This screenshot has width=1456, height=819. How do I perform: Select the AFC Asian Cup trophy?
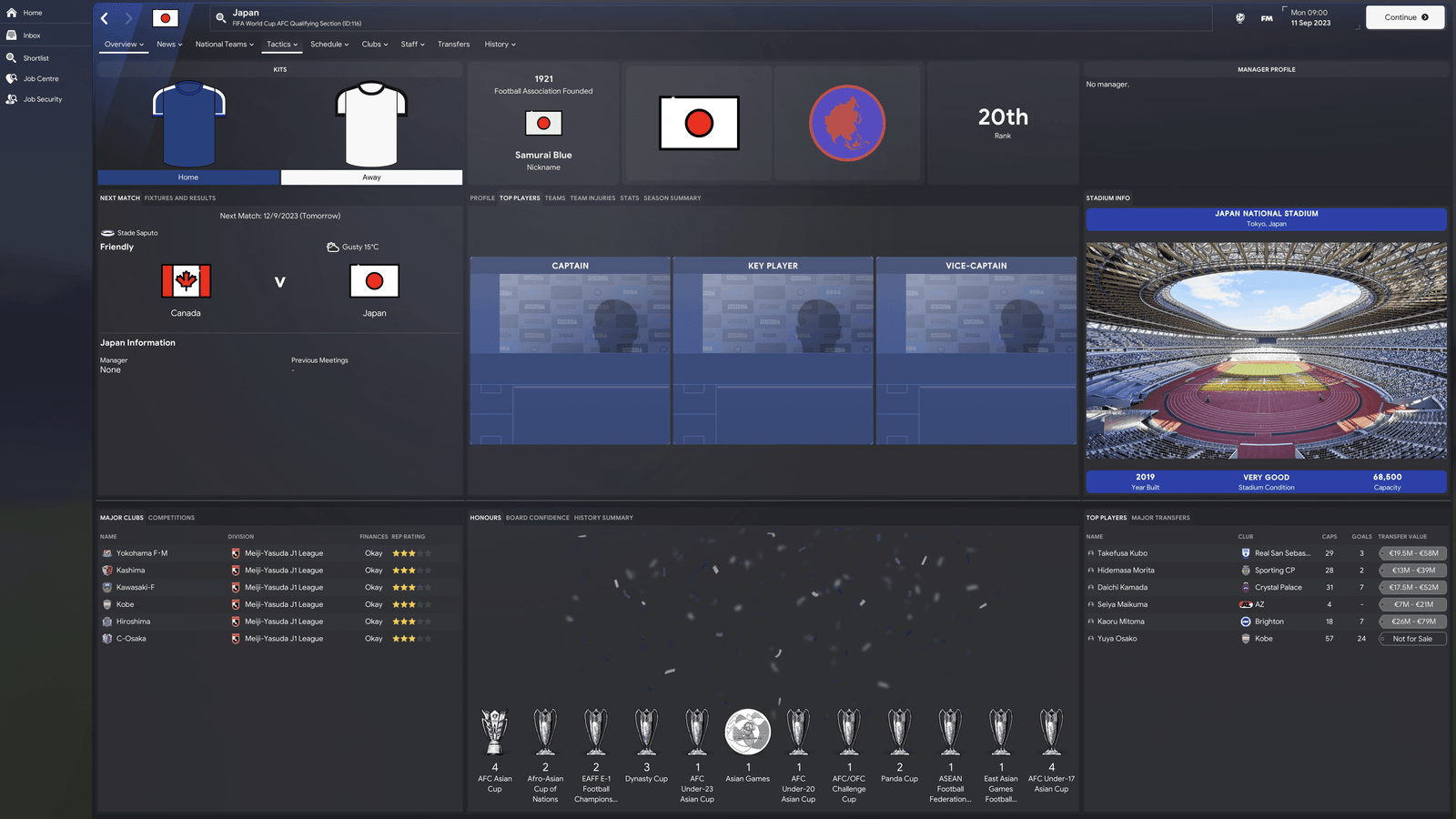point(495,733)
